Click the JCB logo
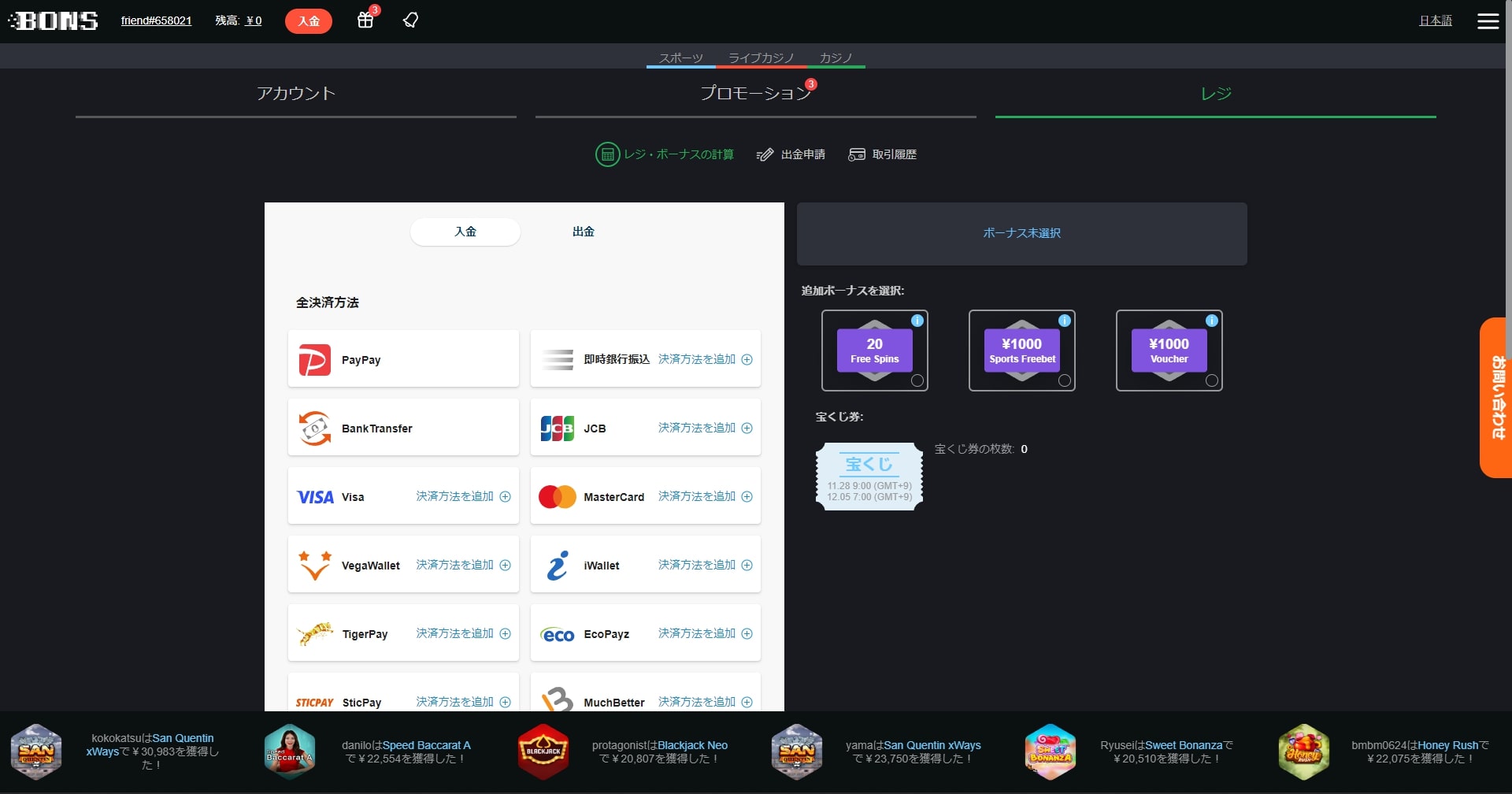The image size is (1512, 794). pos(558,429)
